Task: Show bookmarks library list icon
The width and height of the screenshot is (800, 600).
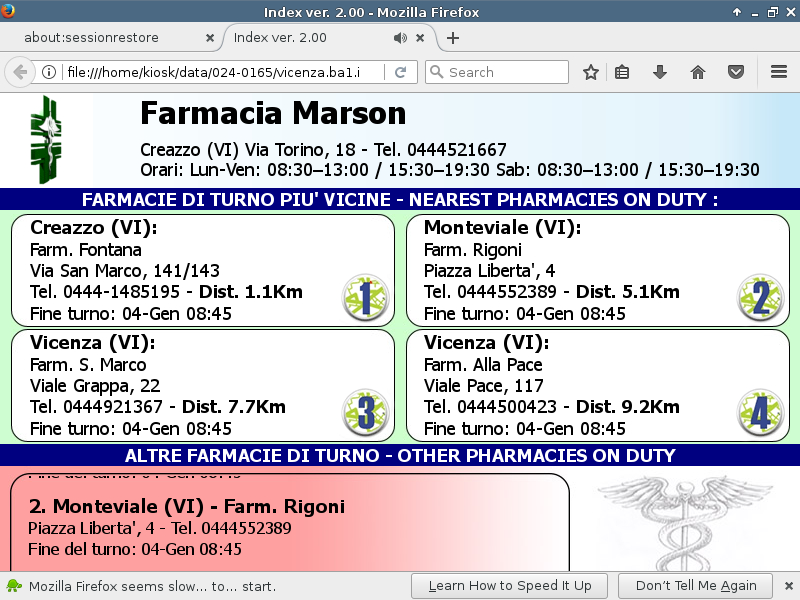Action: pos(622,72)
